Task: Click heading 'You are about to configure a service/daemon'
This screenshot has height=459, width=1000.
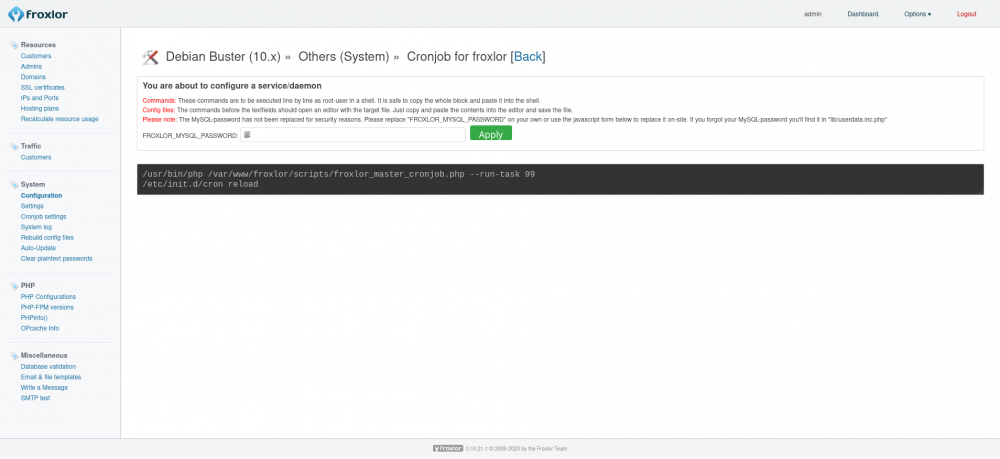Action: click(x=232, y=85)
